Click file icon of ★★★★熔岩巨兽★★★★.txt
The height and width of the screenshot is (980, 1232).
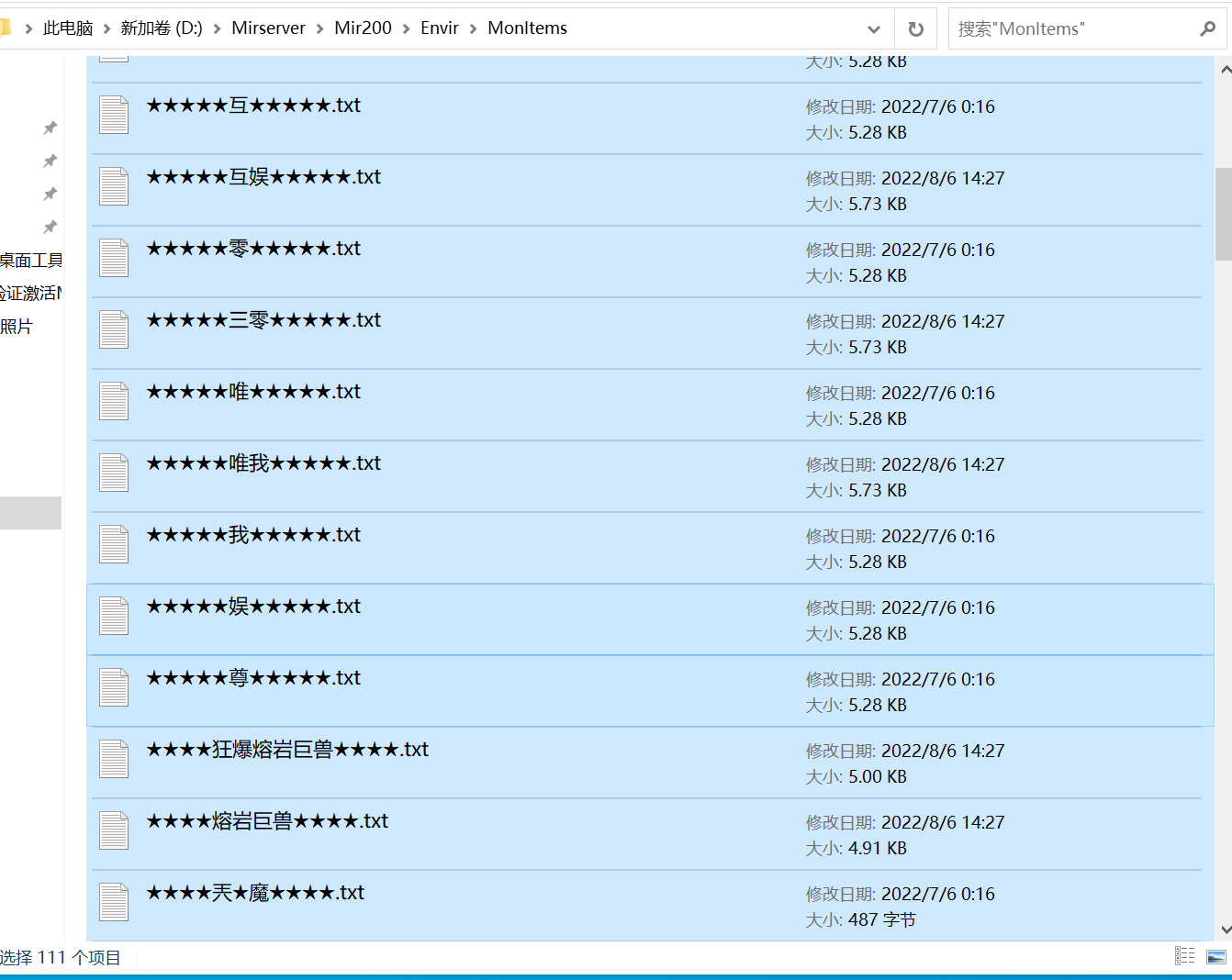point(114,830)
